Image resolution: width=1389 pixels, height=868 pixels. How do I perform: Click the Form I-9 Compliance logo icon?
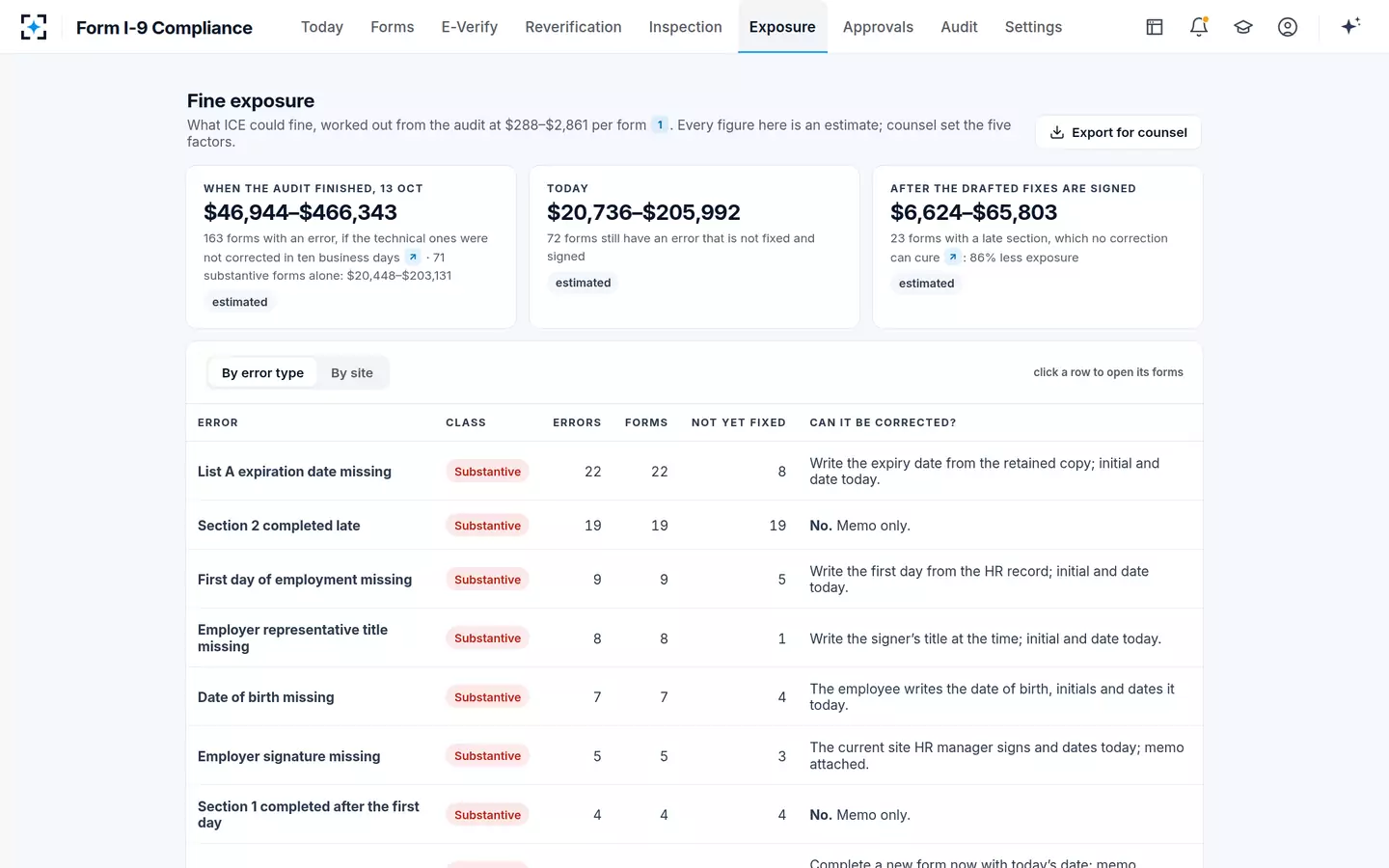[34, 27]
